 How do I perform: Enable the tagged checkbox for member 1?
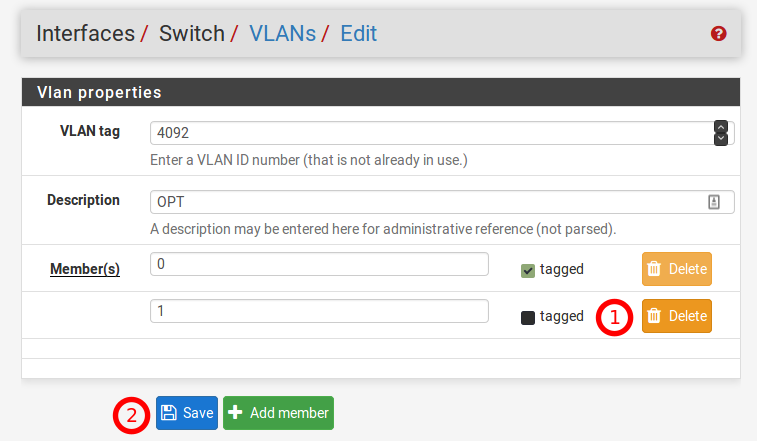528,317
